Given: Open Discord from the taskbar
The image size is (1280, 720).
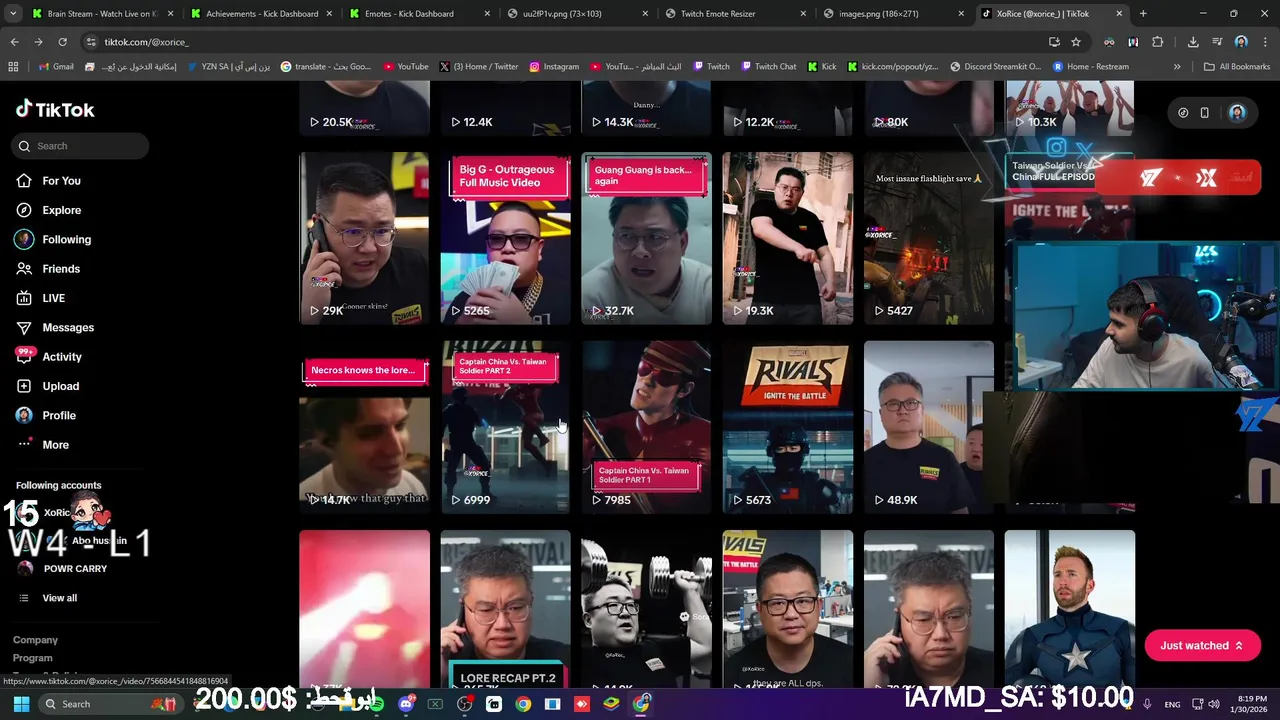Looking at the screenshot, I should 406,704.
